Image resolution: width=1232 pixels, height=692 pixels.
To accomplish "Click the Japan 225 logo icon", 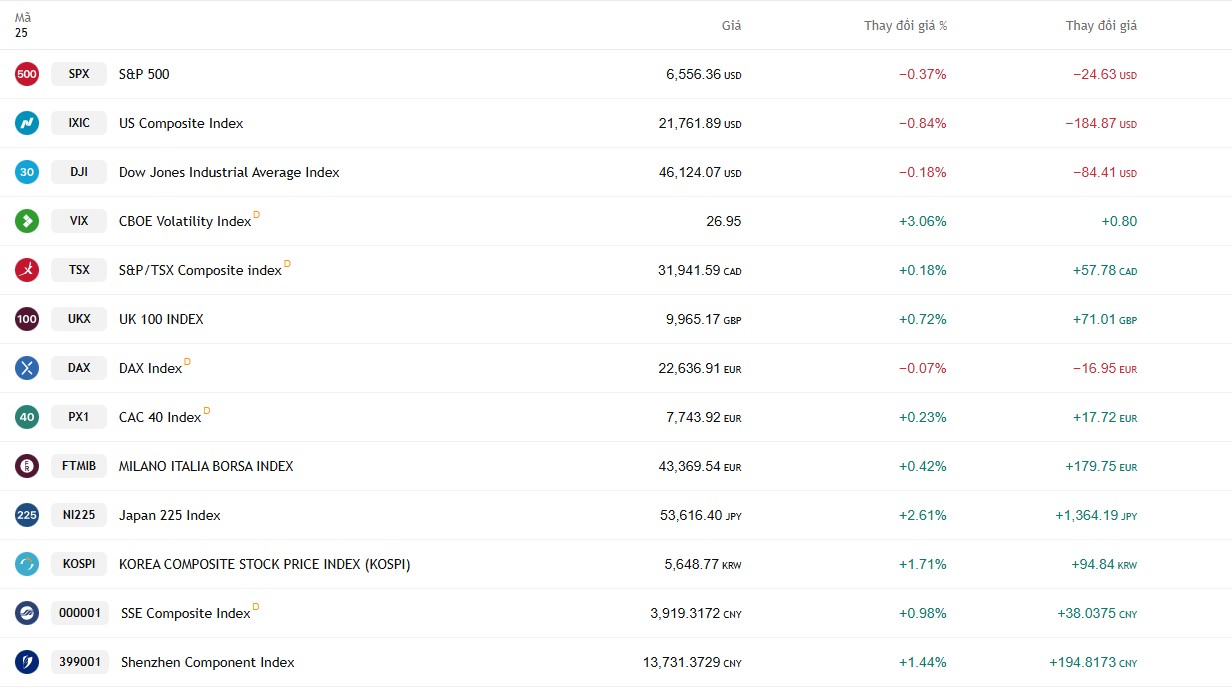I will [27, 515].
